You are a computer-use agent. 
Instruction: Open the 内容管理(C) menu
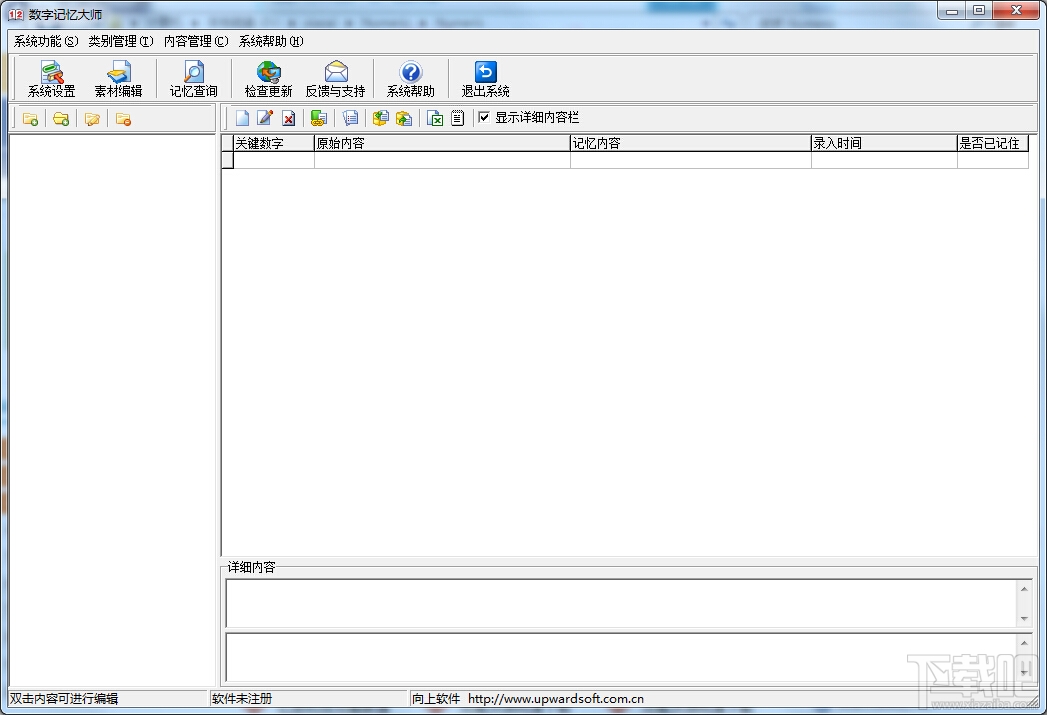196,41
